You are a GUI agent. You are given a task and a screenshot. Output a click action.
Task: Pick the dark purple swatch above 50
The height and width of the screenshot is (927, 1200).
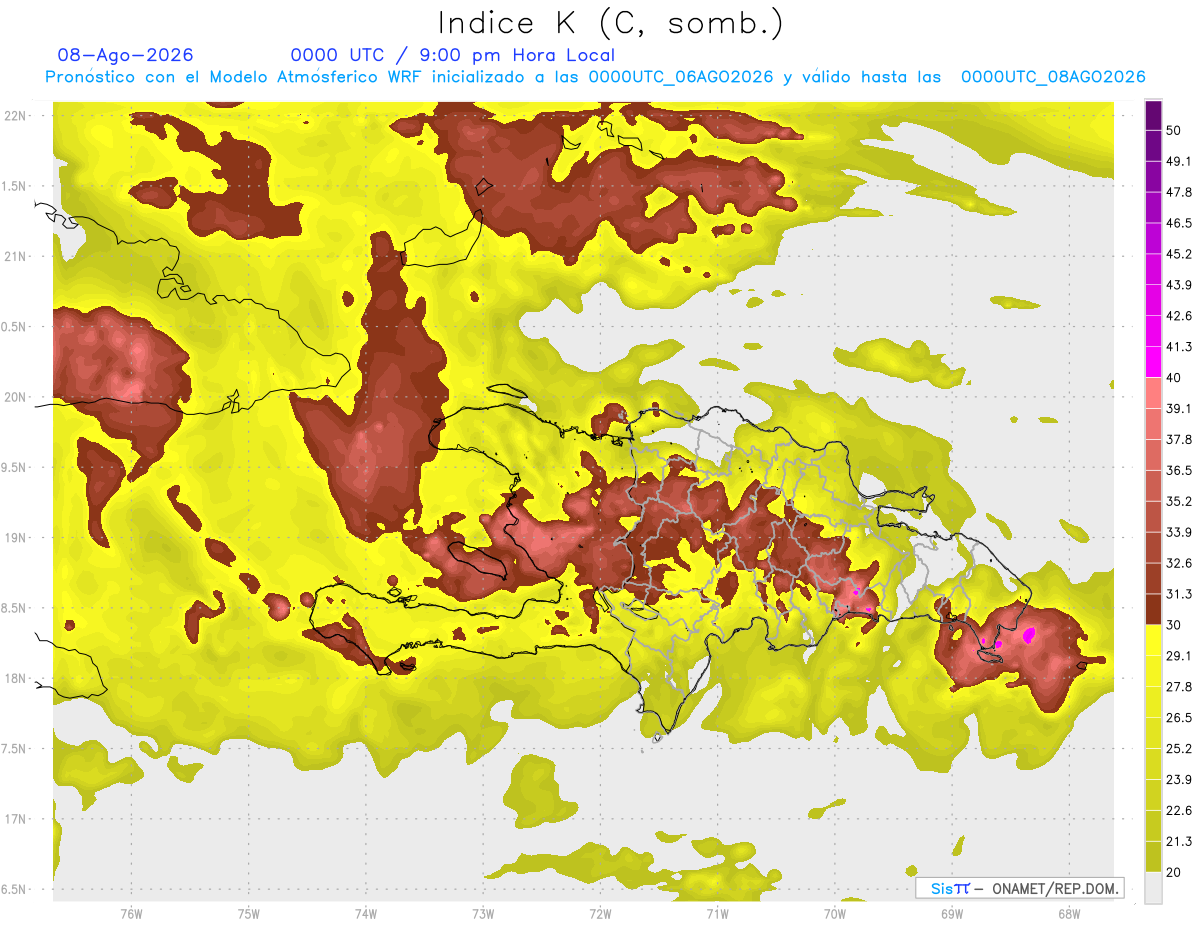tap(1153, 115)
